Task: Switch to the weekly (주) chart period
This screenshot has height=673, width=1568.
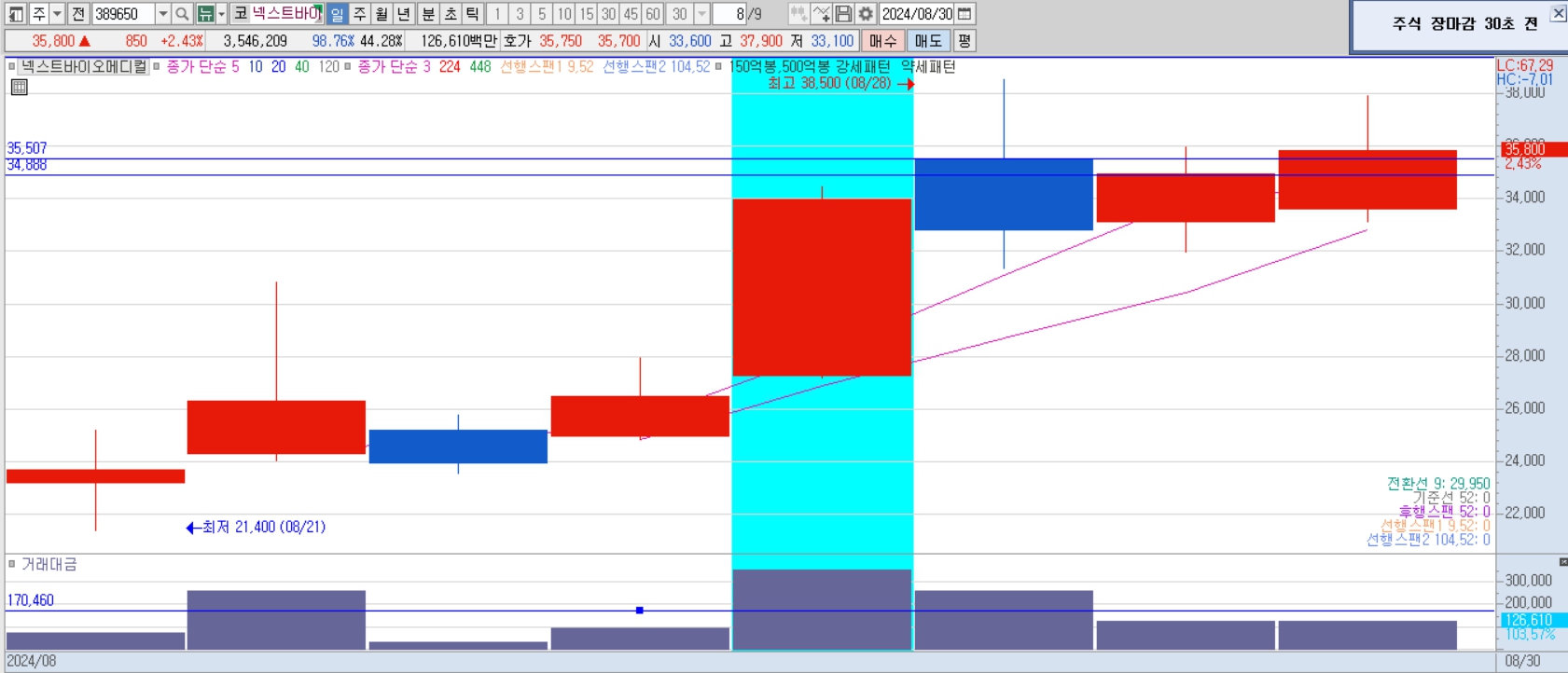Action: click(360, 14)
